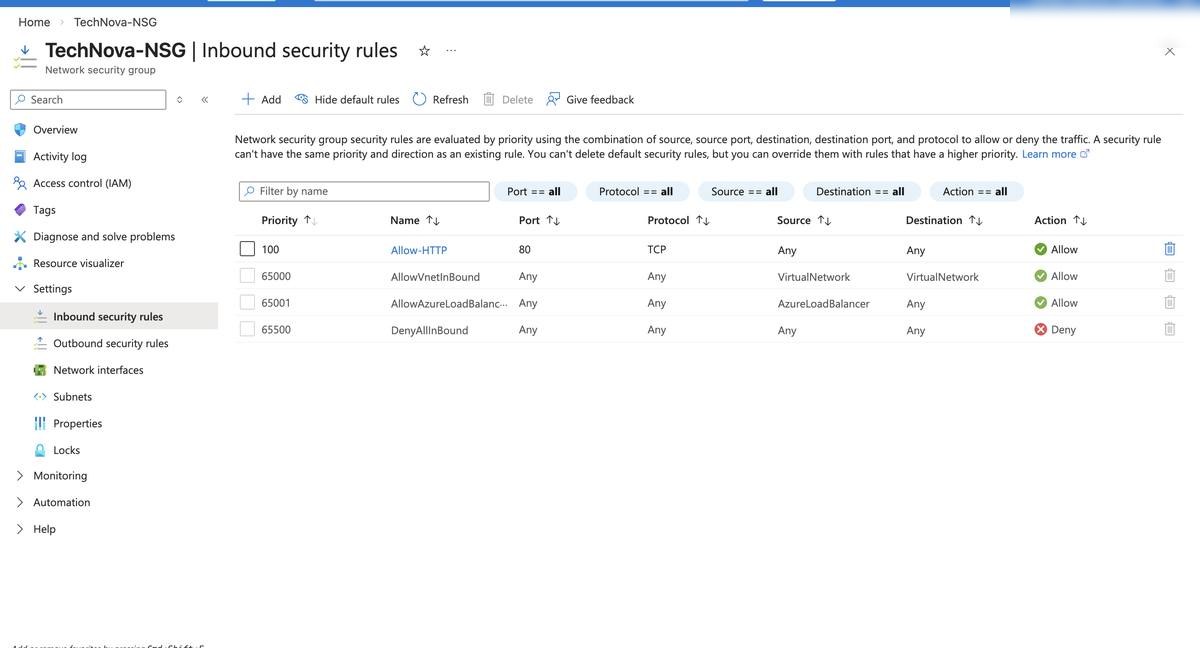Screen dimensions: 1200x648
Task: Click the Inbound security rules icon
Action: [x=40, y=316]
